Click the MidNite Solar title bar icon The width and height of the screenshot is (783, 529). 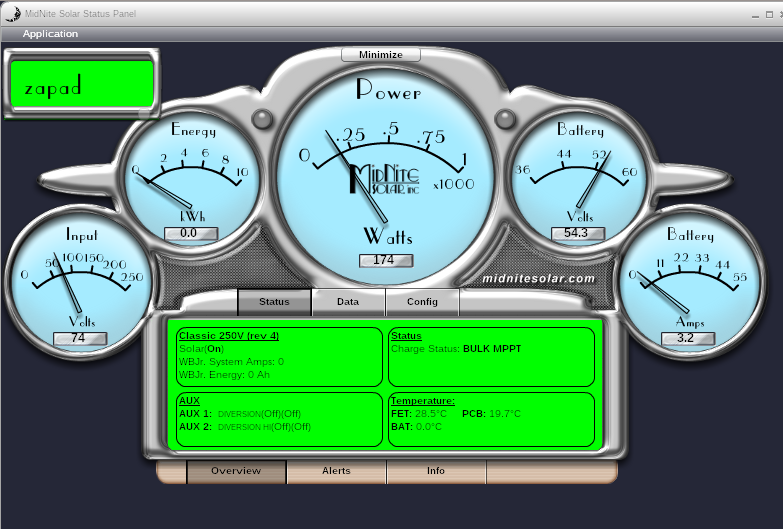(12, 11)
